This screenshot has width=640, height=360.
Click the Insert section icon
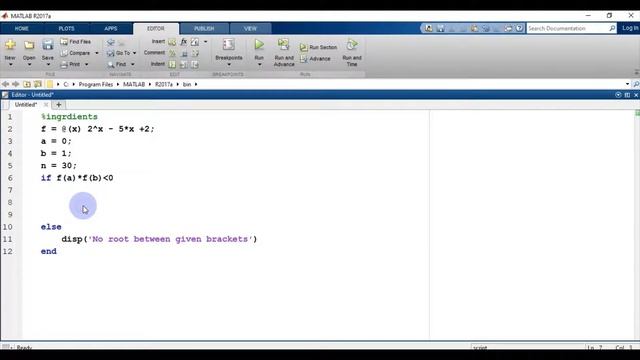(172, 42)
